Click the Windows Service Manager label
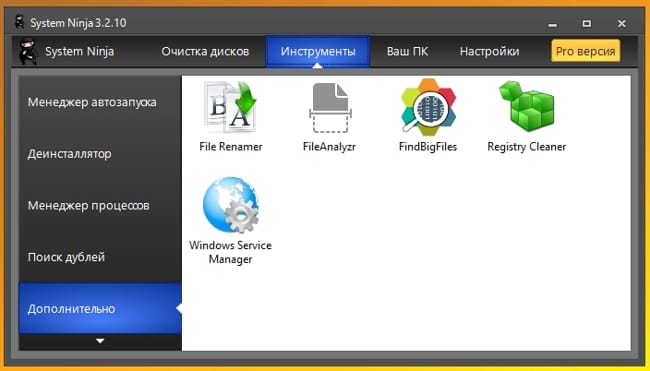The height and width of the screenshot is (371, 650). point(230,252)
